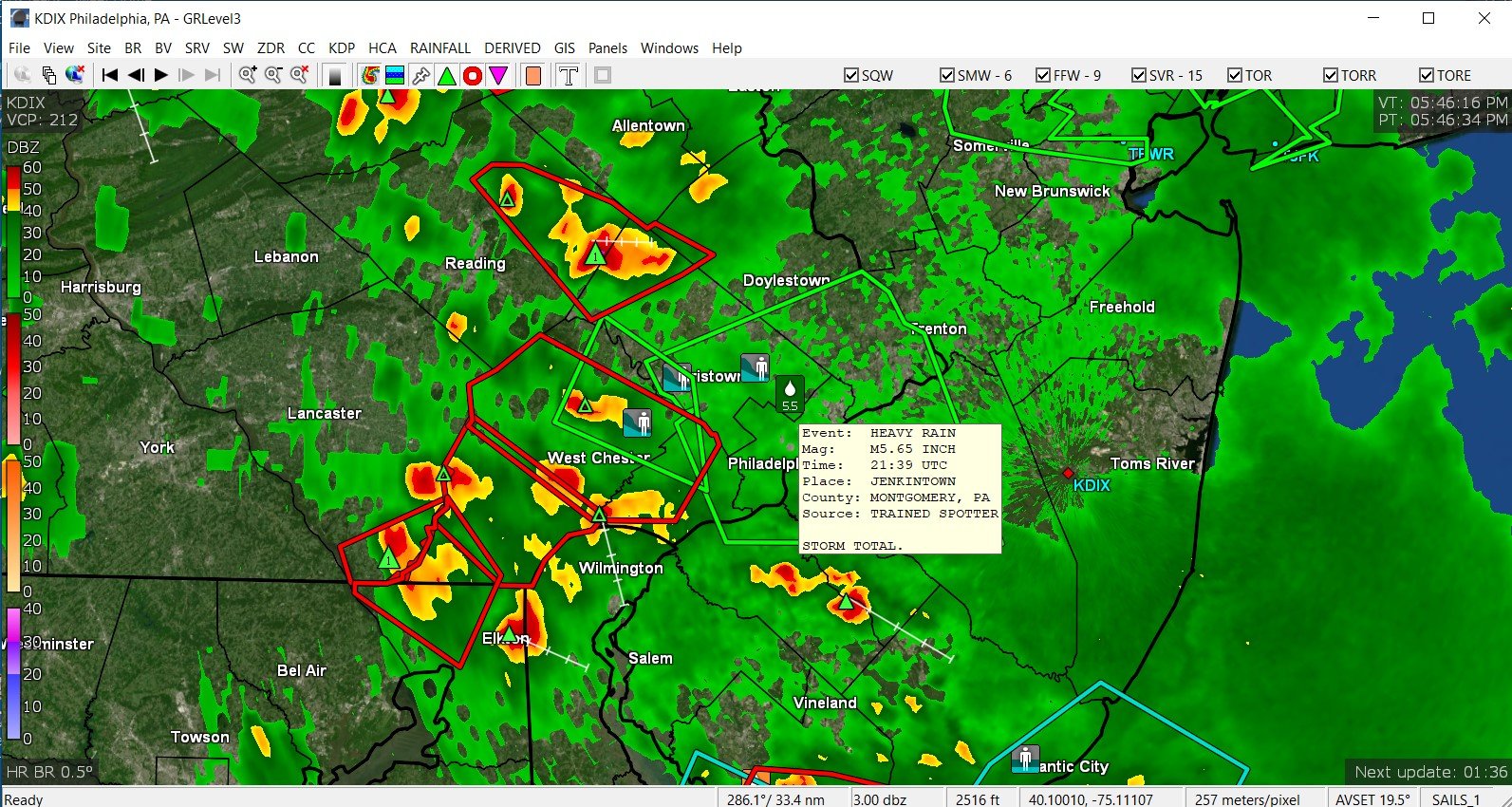Image resolution: width=1512 pixels, height=807 pixels.
Task: Toggle the red circle mesocyclone icon
Action: [472, 75]
